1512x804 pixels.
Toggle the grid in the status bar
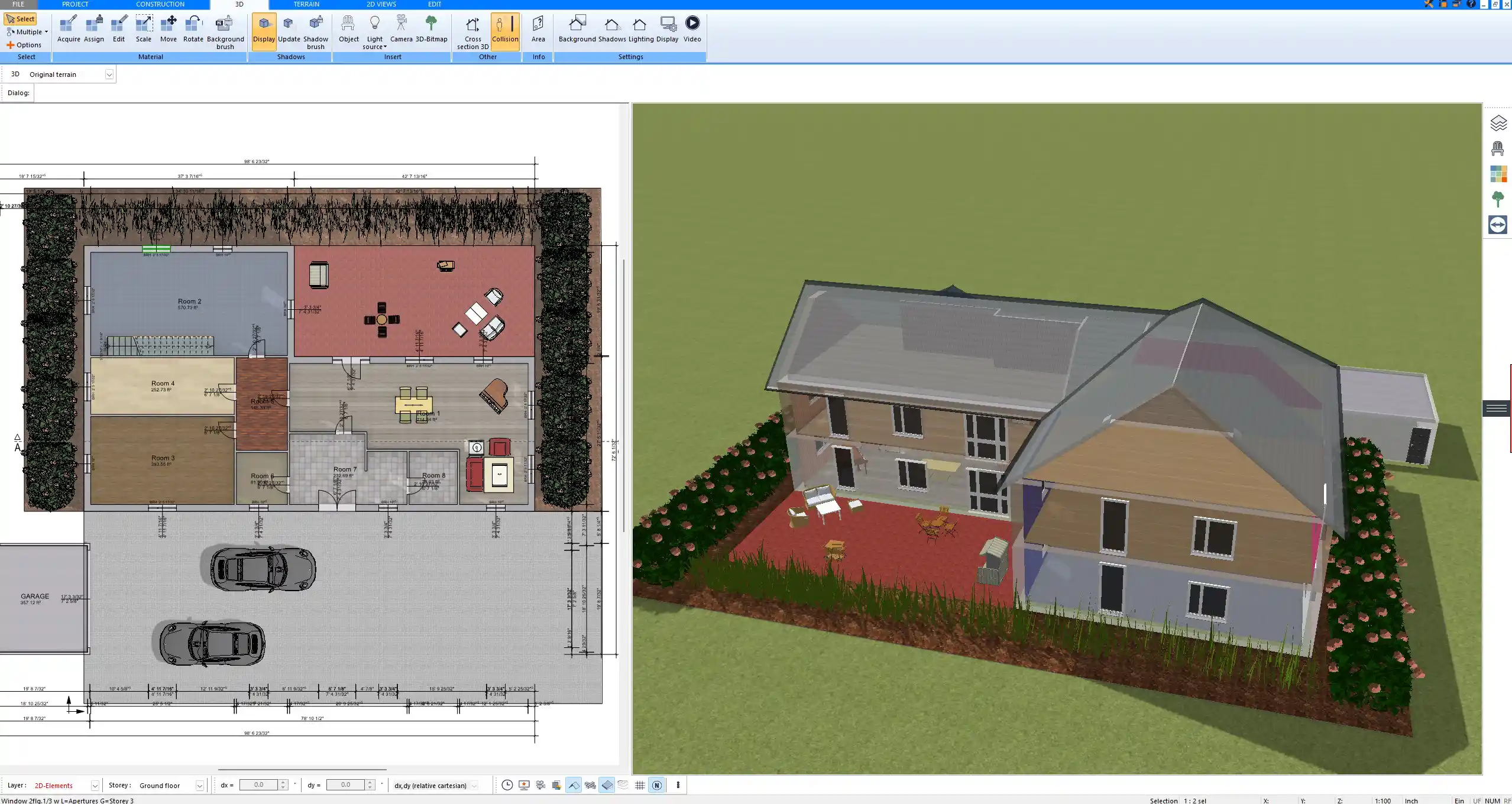[640, 784]
